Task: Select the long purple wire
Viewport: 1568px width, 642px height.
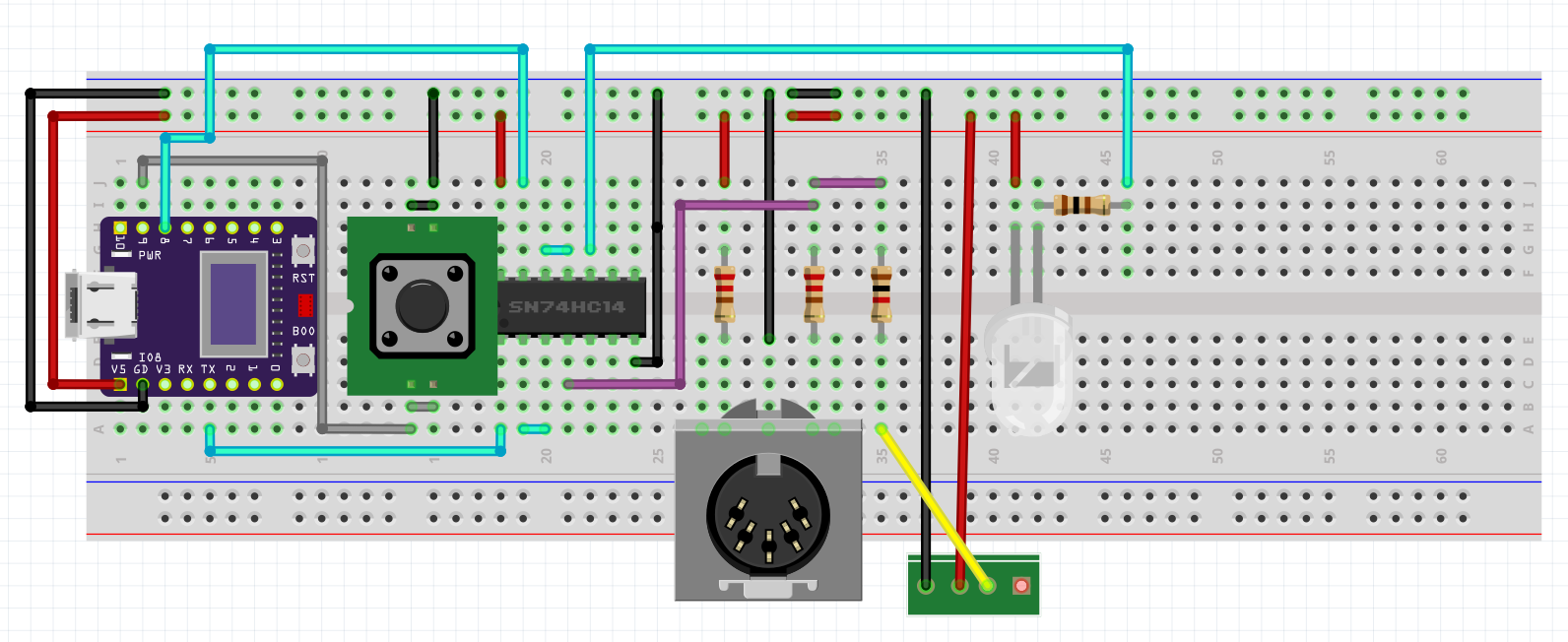Action: click(681, 295)
